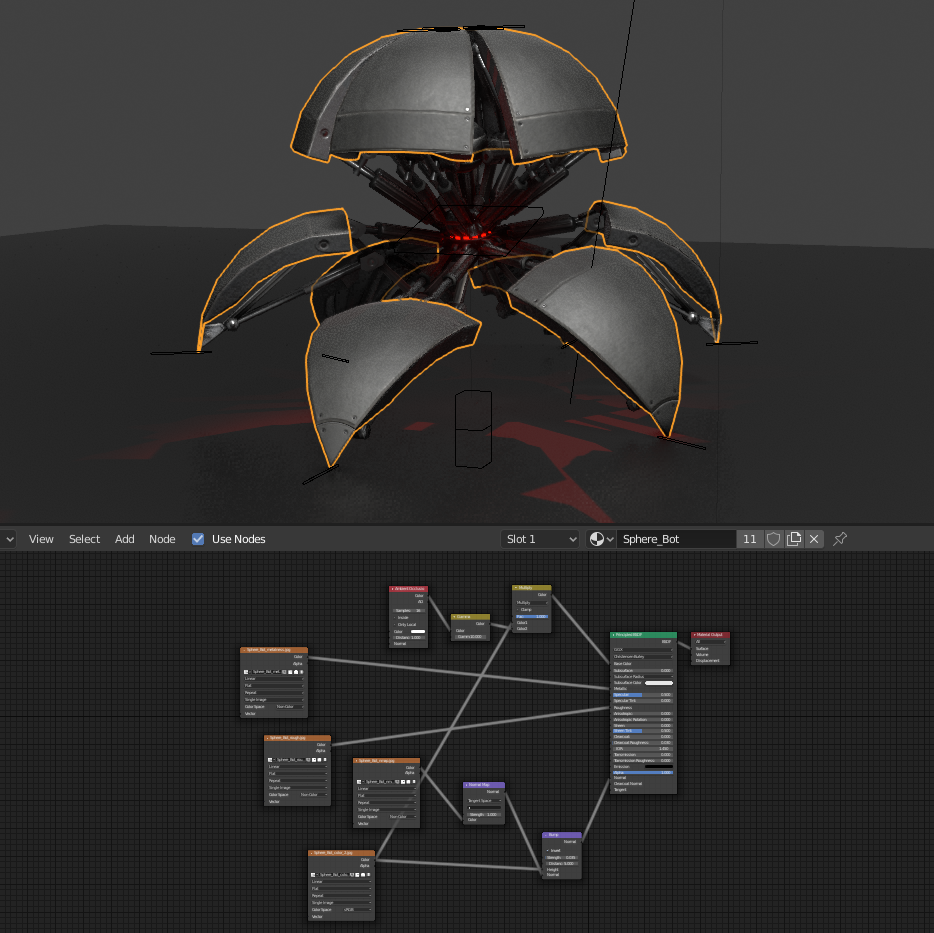Pin the Sphere_Bot material with the pin icon
The image size is (934, 933).
[839, 539]
